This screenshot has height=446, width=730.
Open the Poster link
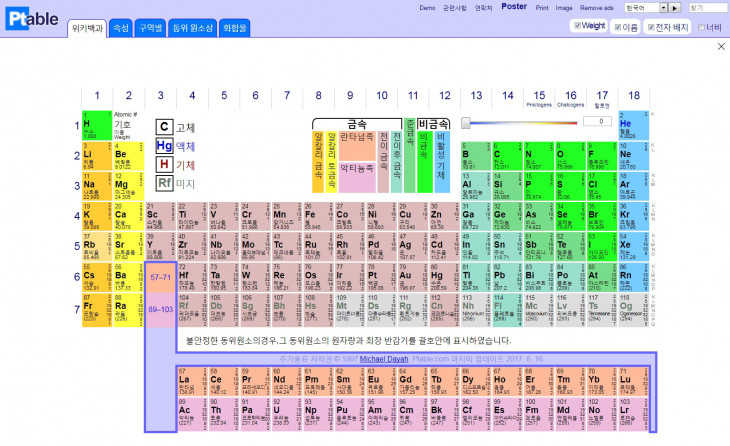(x=514, y=6)
